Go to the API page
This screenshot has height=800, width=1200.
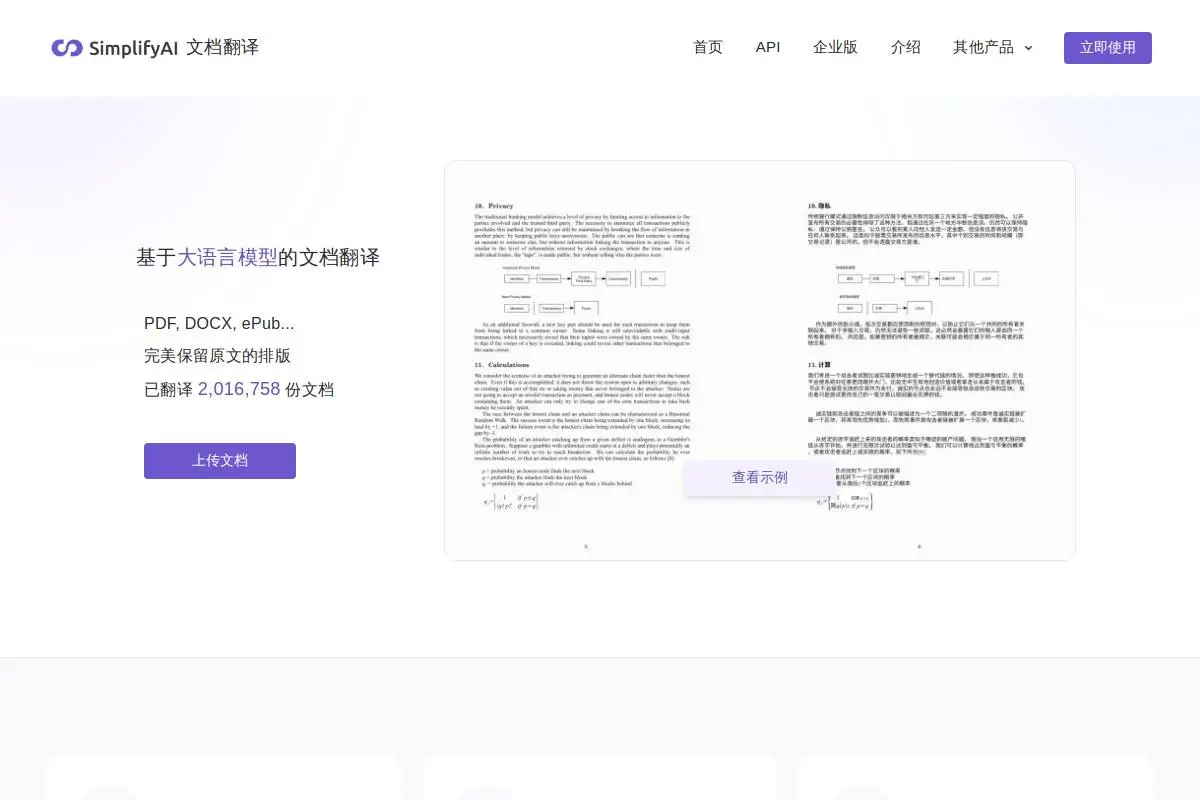pos(768,47)
